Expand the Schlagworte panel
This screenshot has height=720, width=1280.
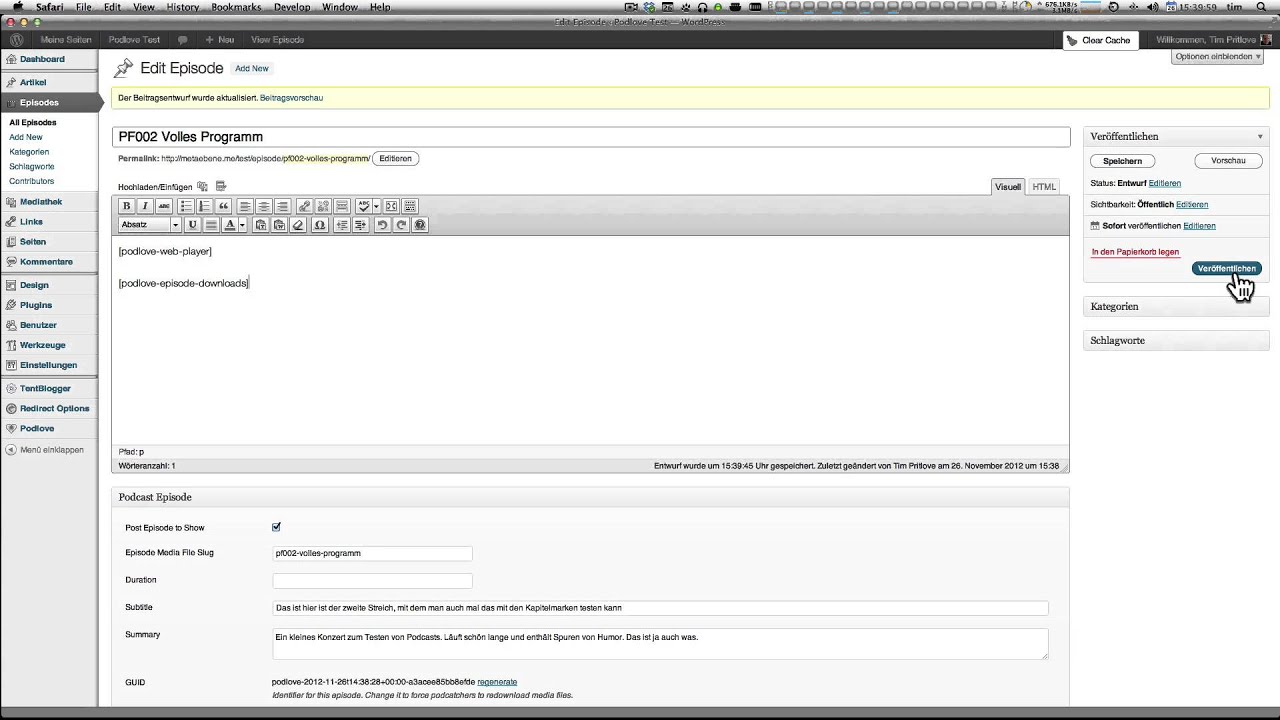tap(1176, 341)
